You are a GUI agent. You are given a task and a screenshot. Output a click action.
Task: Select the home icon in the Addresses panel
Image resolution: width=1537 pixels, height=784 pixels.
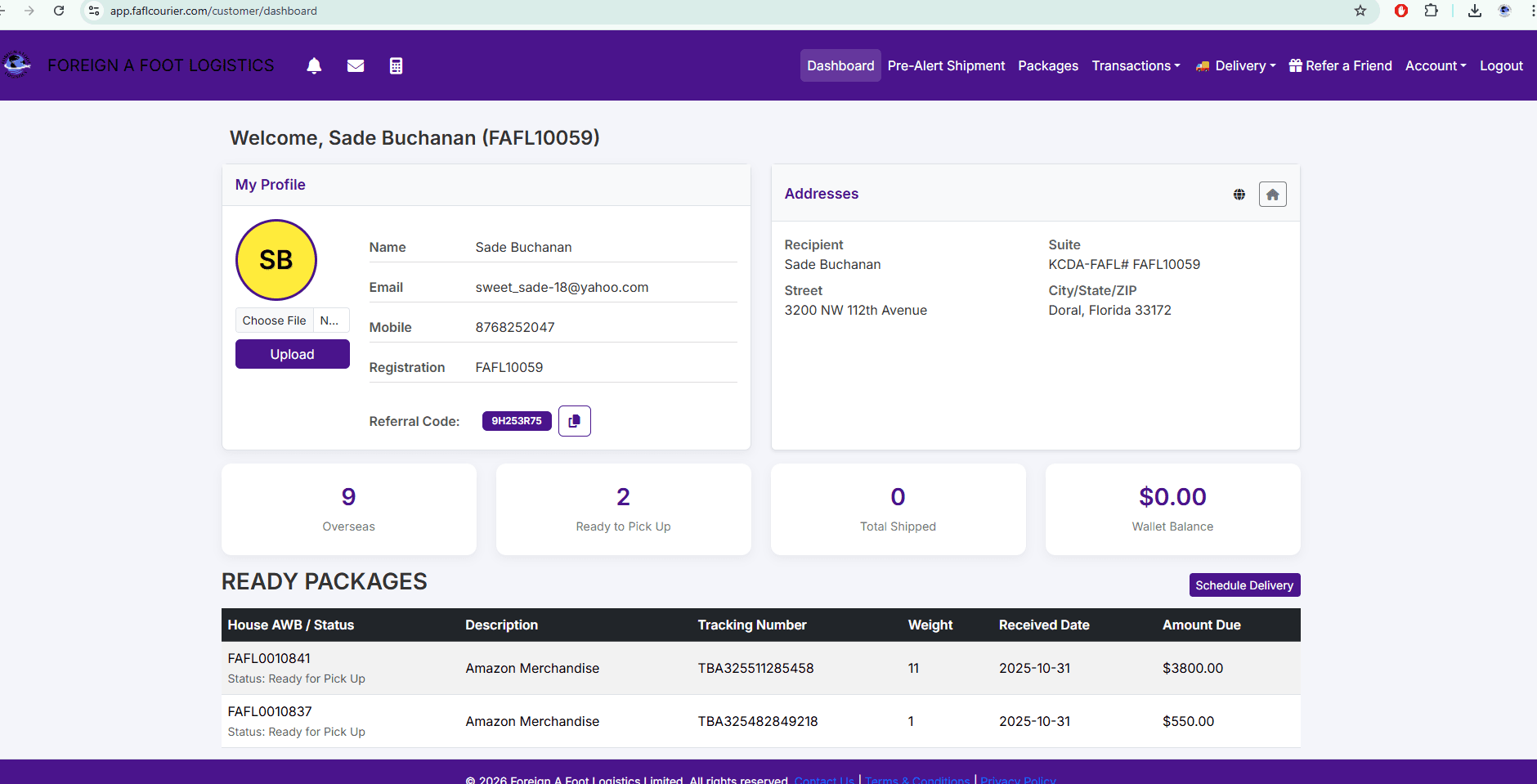1272,194
